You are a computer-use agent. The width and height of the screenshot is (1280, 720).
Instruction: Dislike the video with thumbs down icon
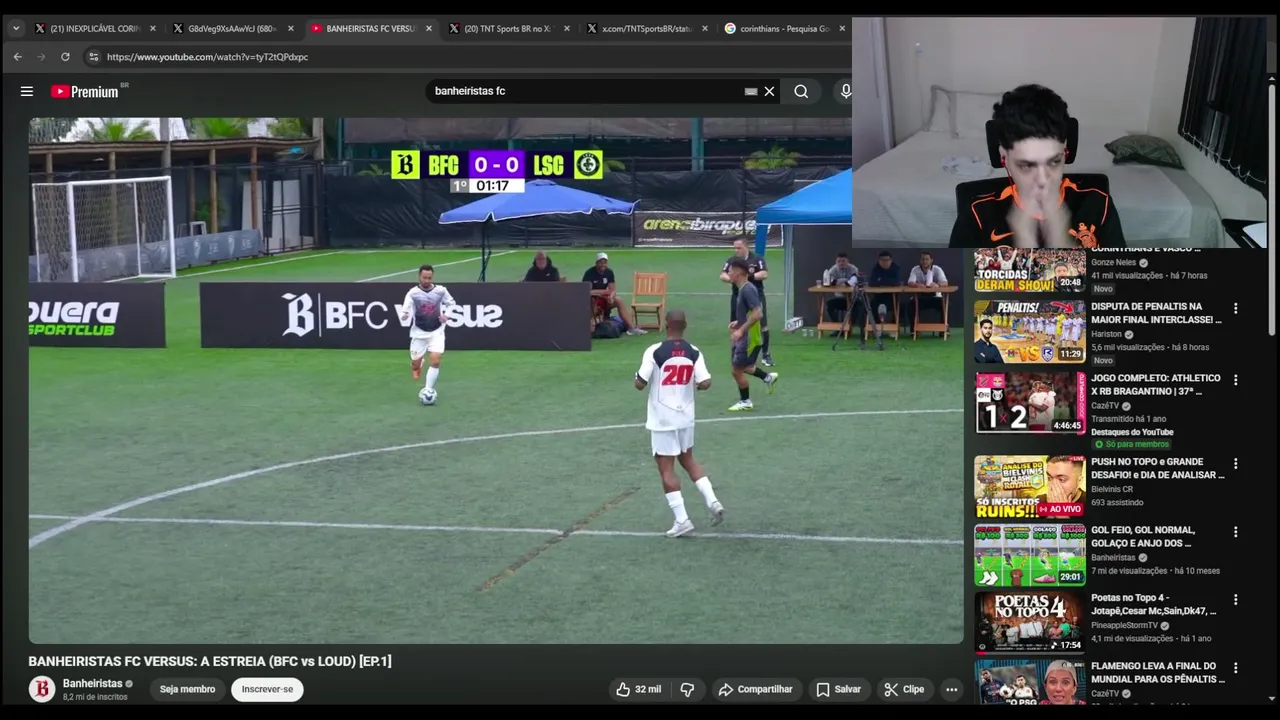[x=687, y=689]
